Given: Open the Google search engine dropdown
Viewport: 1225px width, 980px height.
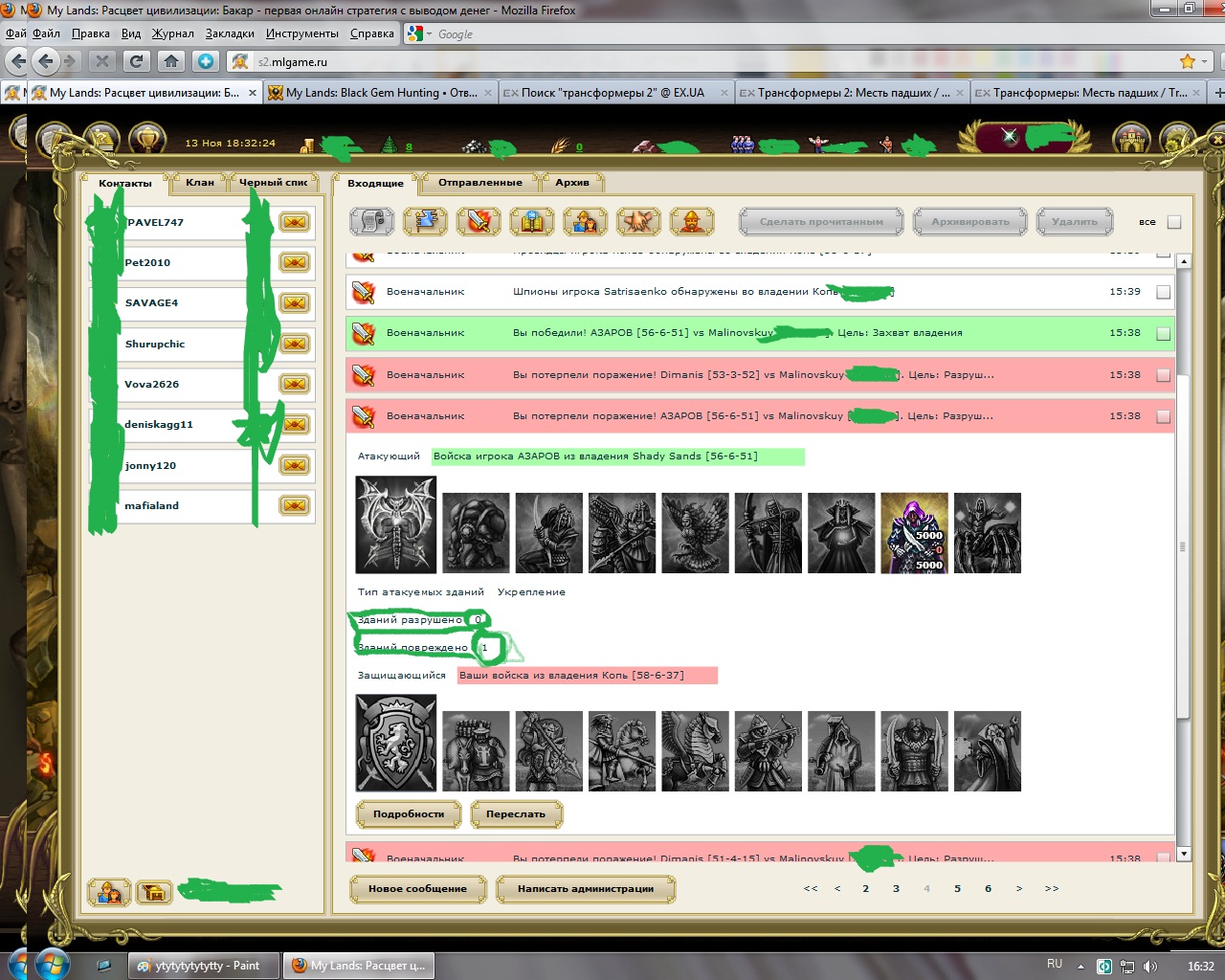Looking at the screenshot, I should click(429, 34).
